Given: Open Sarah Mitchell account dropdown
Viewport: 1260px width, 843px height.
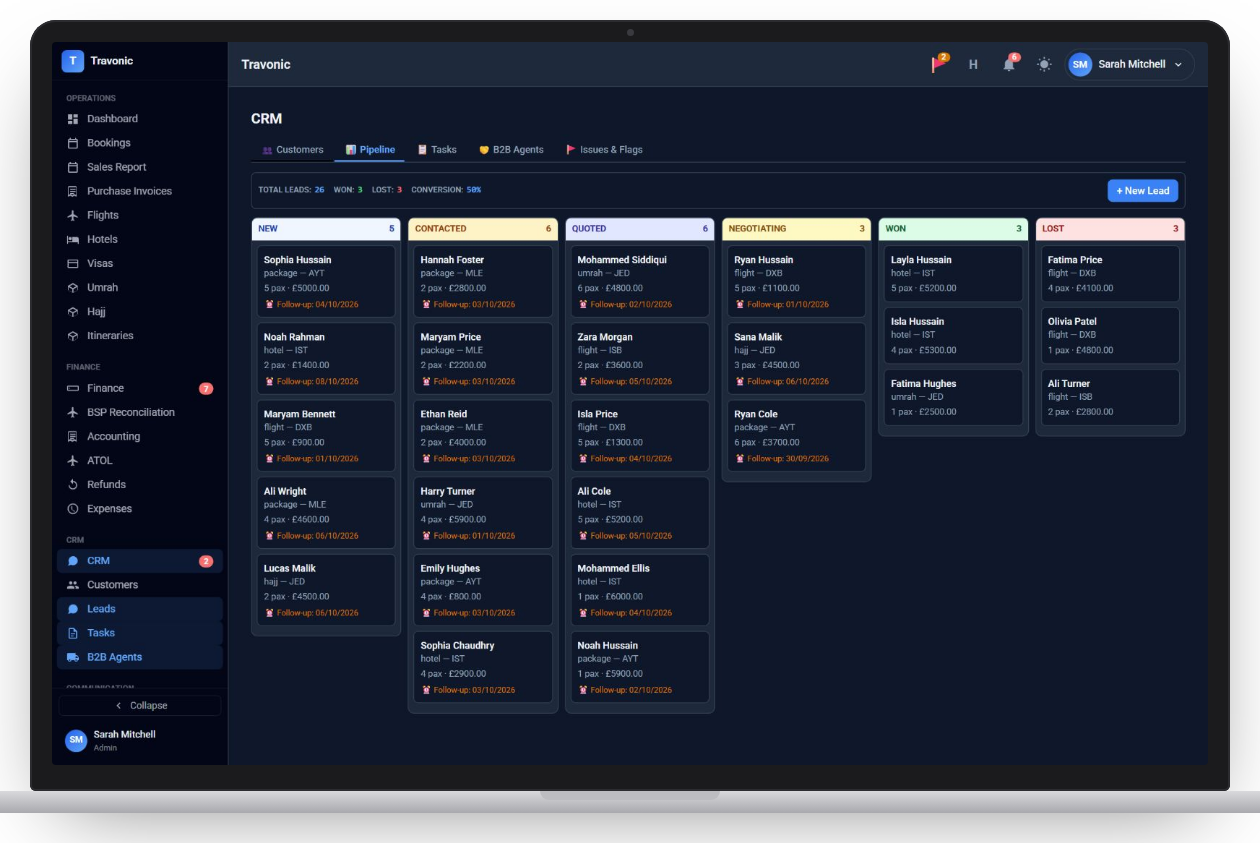Looking at the screenshot, I should click(1130, 64).
